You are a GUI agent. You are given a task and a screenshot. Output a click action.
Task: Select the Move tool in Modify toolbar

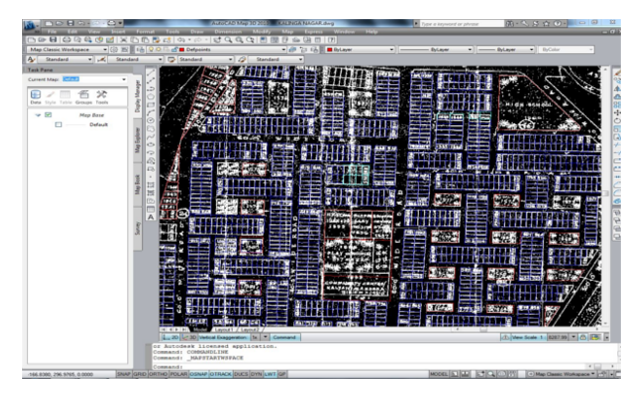(617, 113)
